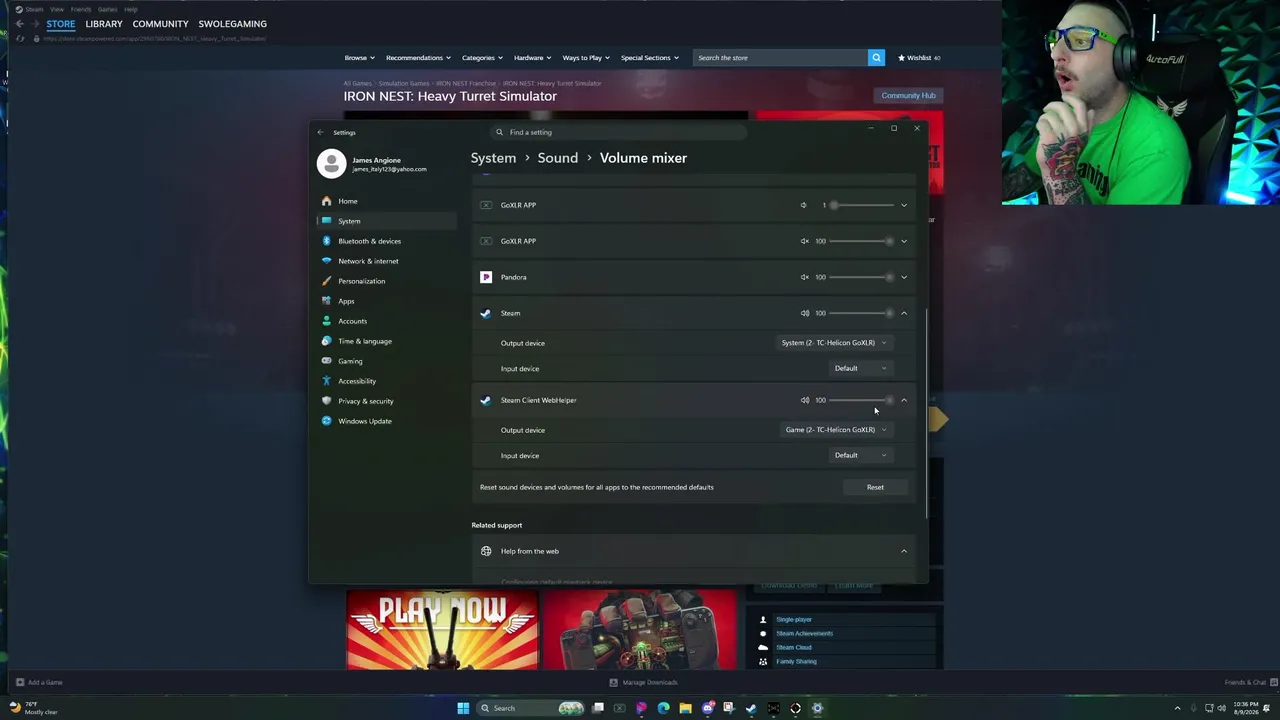The width and height of the screenshot is (1280, 720).
Task: Open the Steam store Browse menu
Action: point(360,58)
